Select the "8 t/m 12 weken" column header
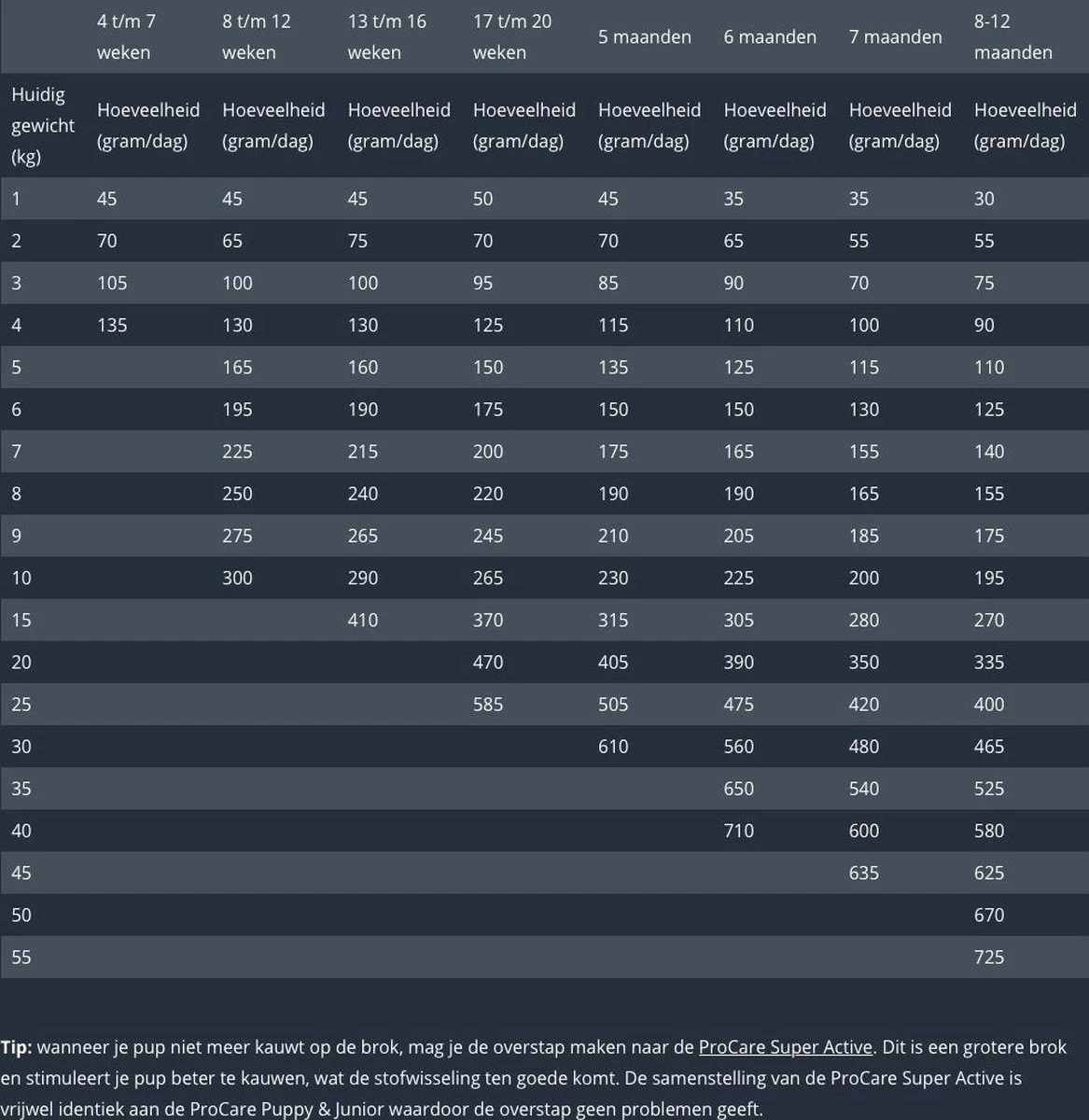The image size is (1089, 1120). (256, 36)
